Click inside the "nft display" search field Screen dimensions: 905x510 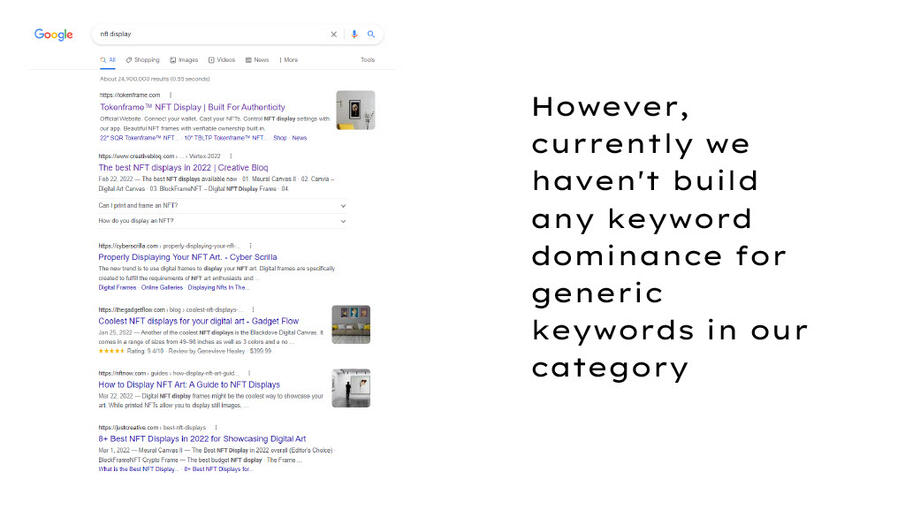[x=210, y=34]
